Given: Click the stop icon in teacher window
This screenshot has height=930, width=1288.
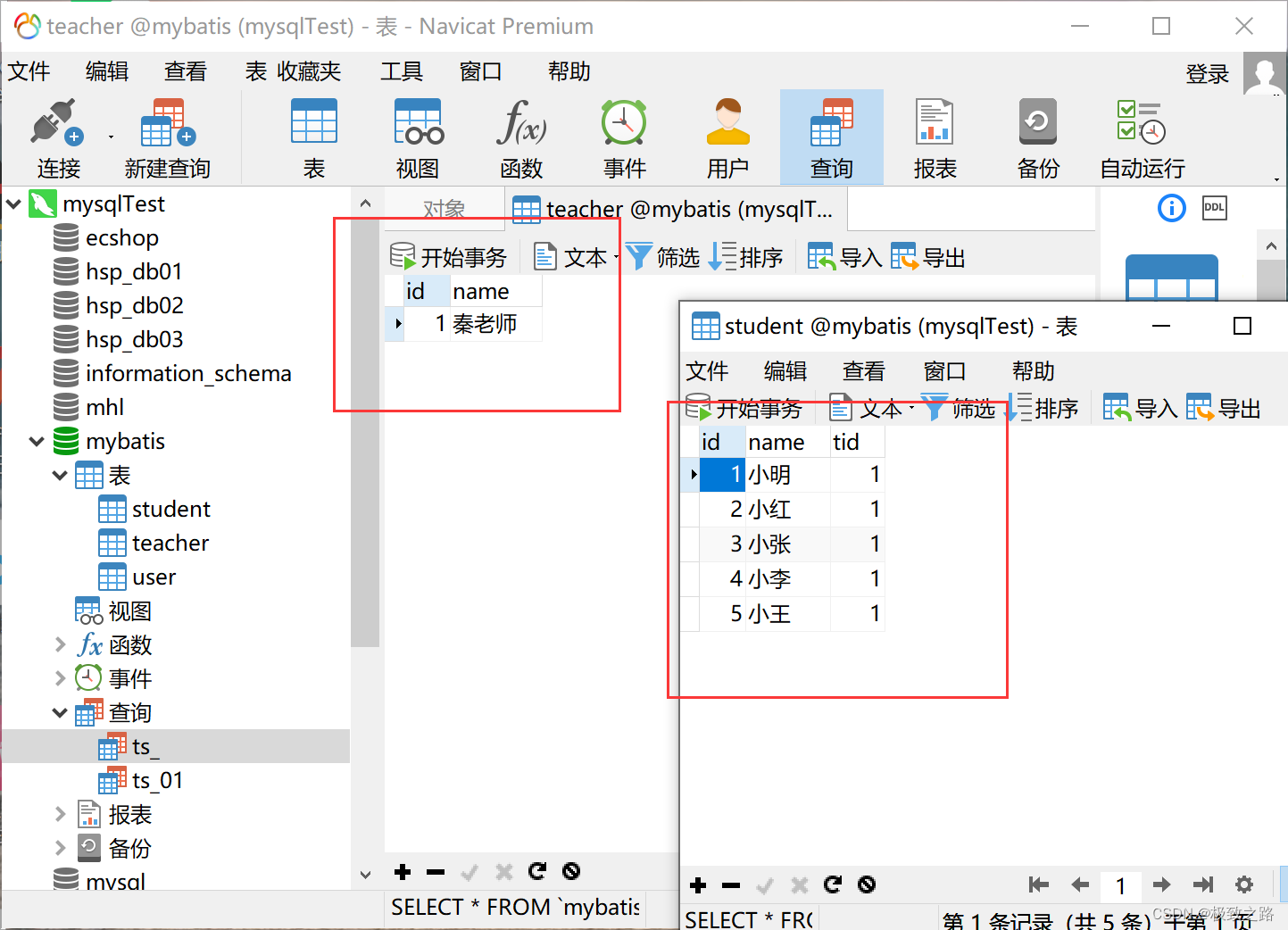Looking at the screenshot, I should click(x=571, y=871).
